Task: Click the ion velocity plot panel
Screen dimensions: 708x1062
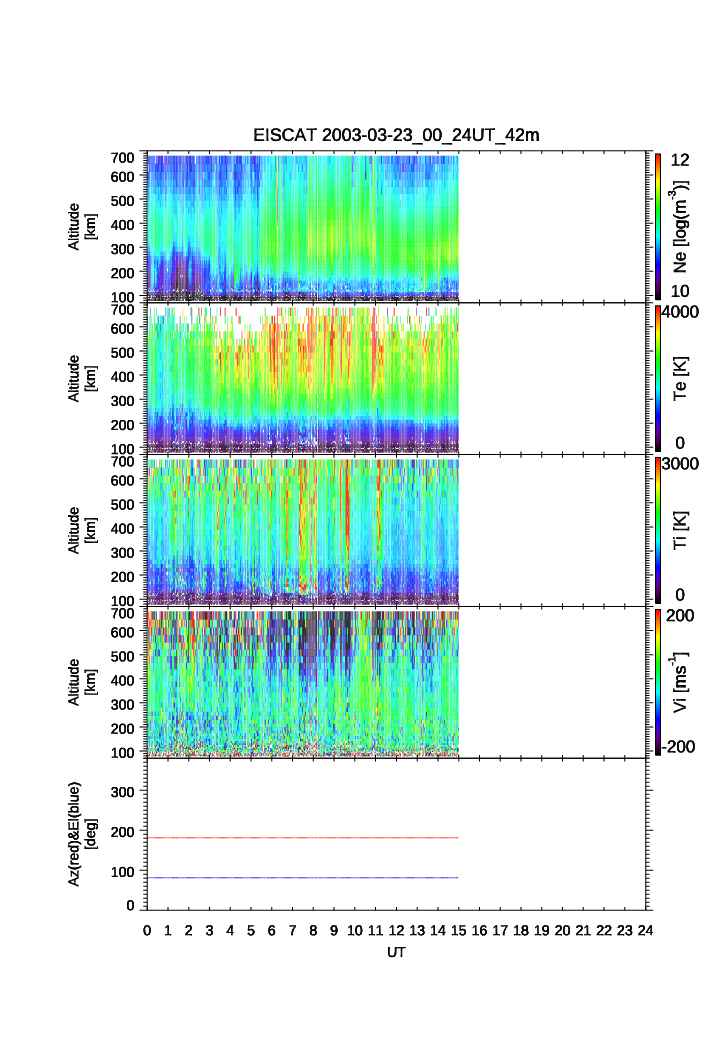Action: (x=302, y=682)
